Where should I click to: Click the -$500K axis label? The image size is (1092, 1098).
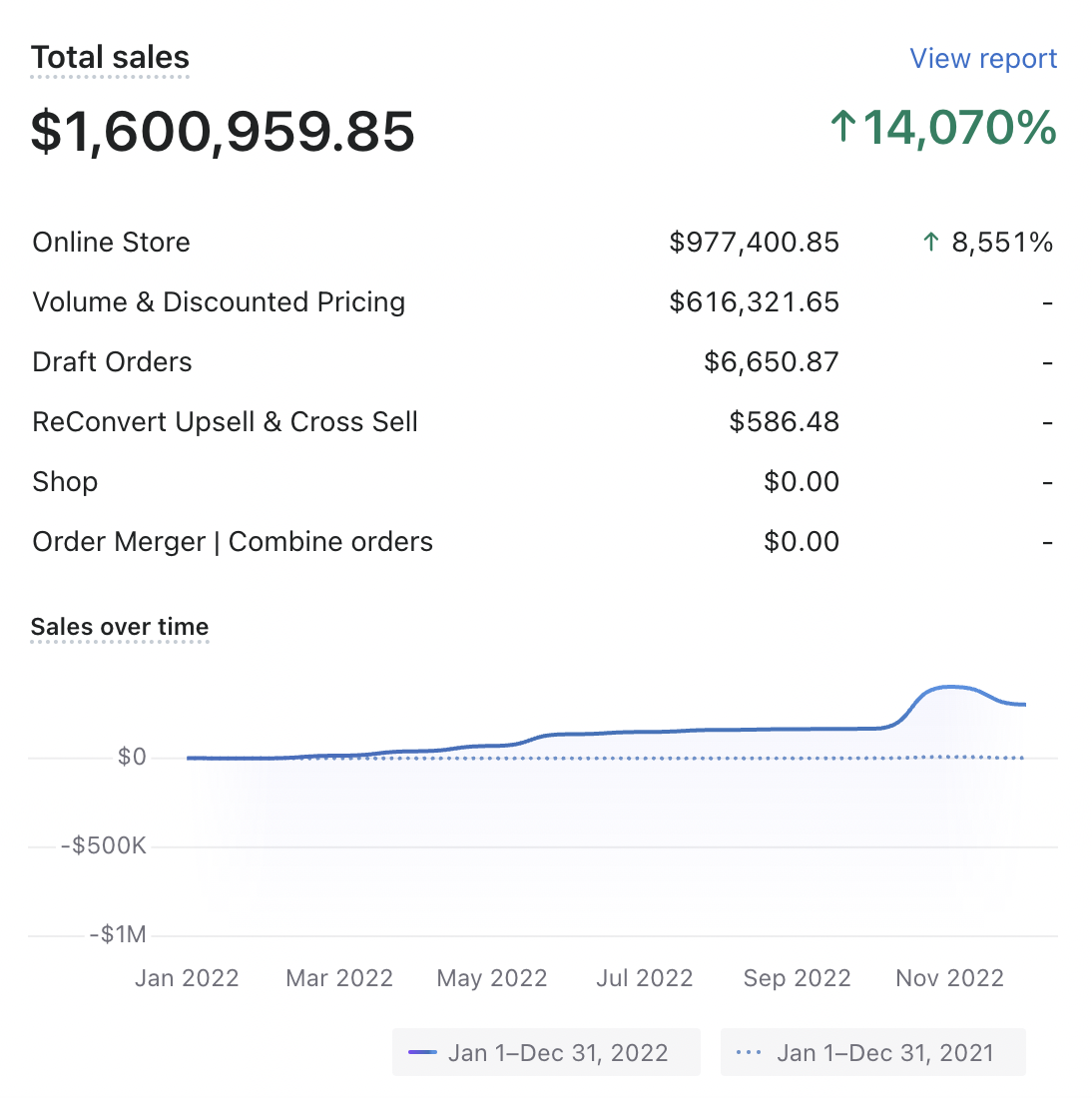(x=104, y=846)
